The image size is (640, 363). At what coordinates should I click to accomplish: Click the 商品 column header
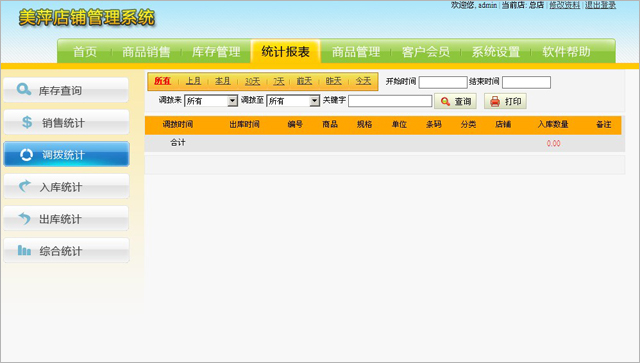tap(330, 124)
